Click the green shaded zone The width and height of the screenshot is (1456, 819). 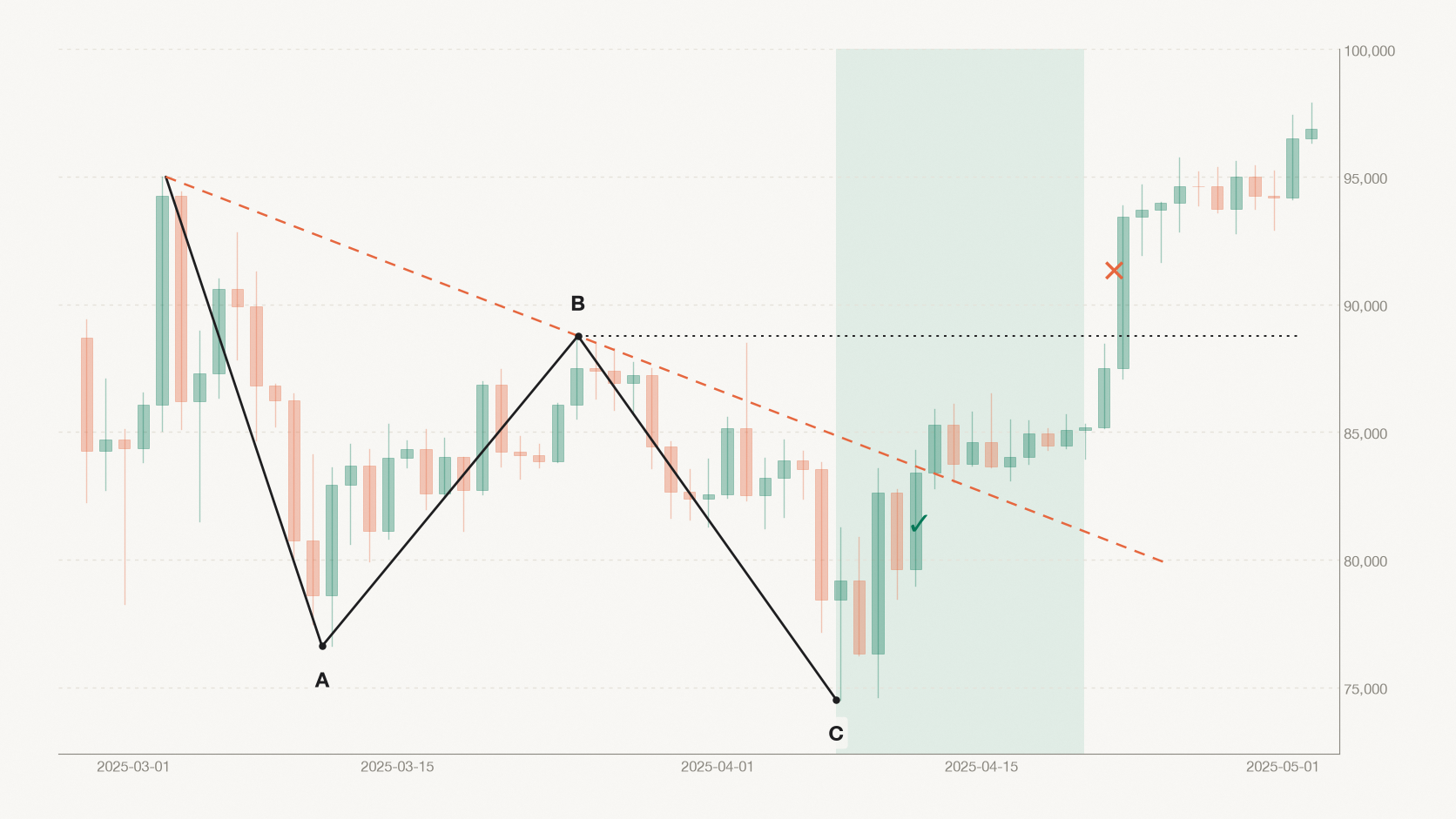click(x=960, y=401)
